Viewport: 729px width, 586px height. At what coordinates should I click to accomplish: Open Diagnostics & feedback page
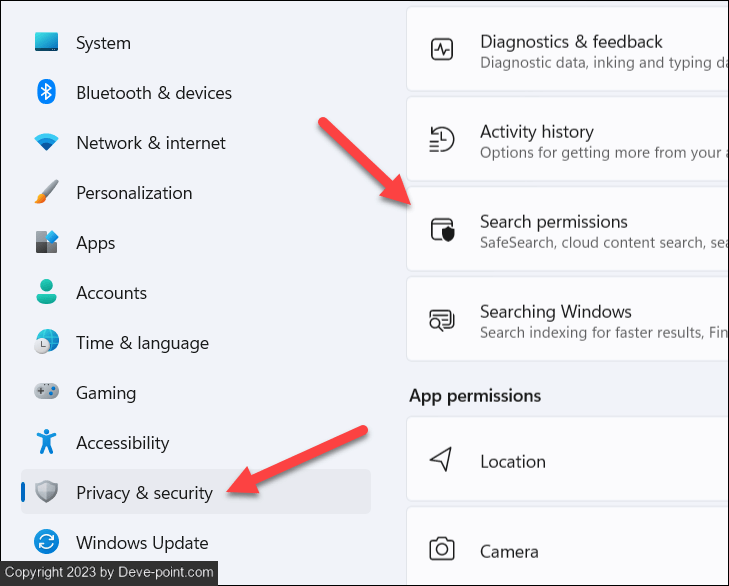(x=571, y=42)
